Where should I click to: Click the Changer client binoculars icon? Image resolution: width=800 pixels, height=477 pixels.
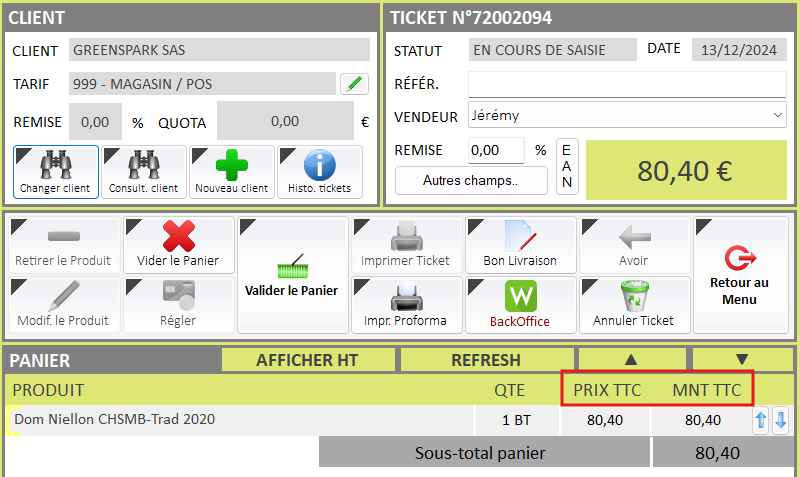tap(55, 164)
